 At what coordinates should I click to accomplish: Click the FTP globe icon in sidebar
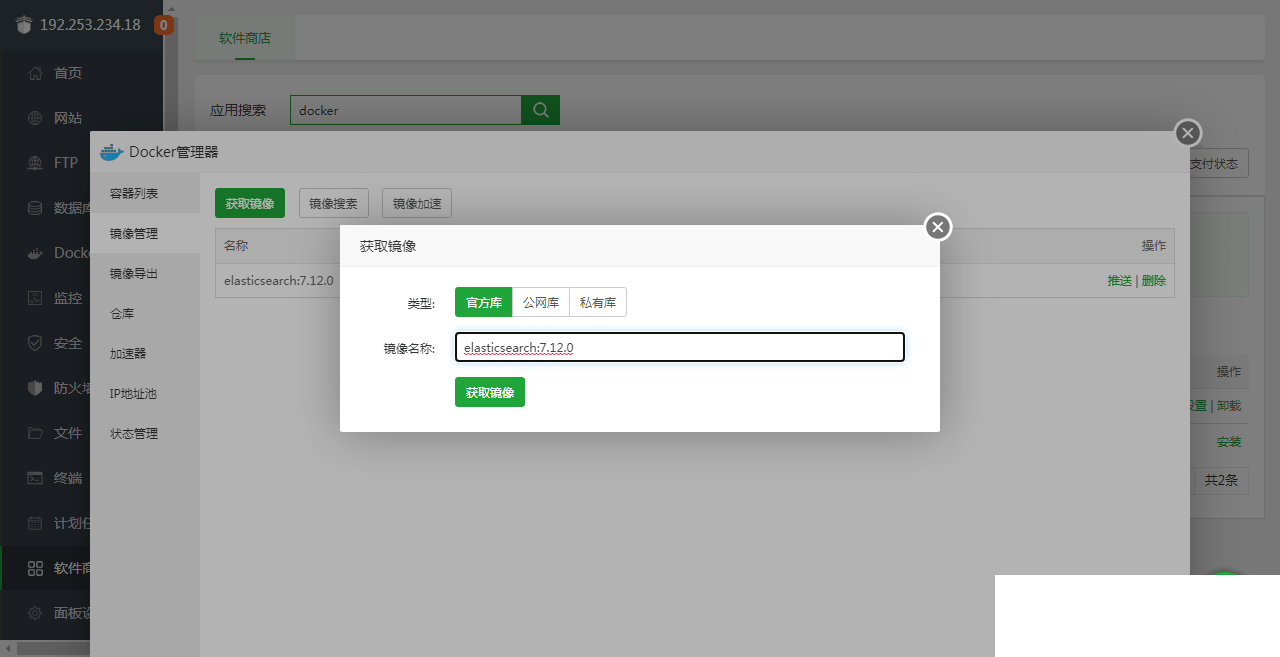35,163
